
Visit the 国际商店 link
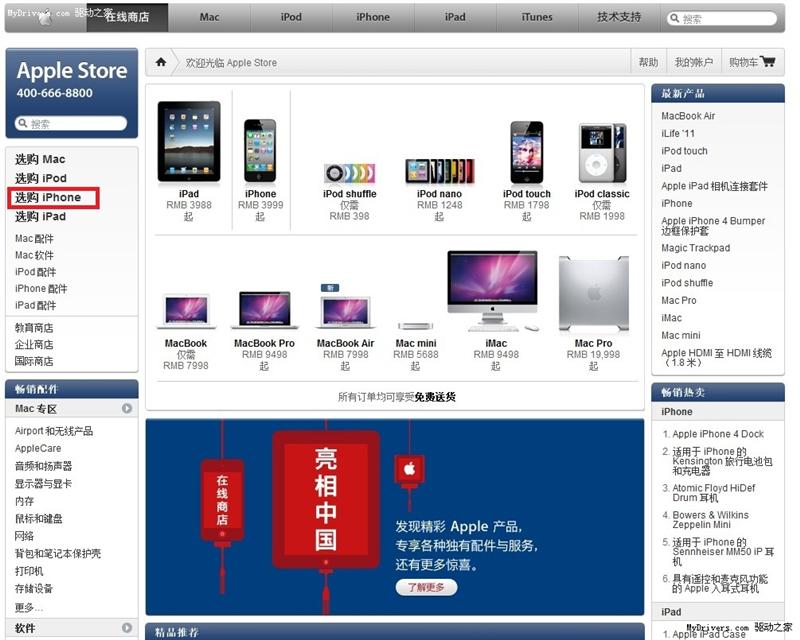[x=34, y=361]
